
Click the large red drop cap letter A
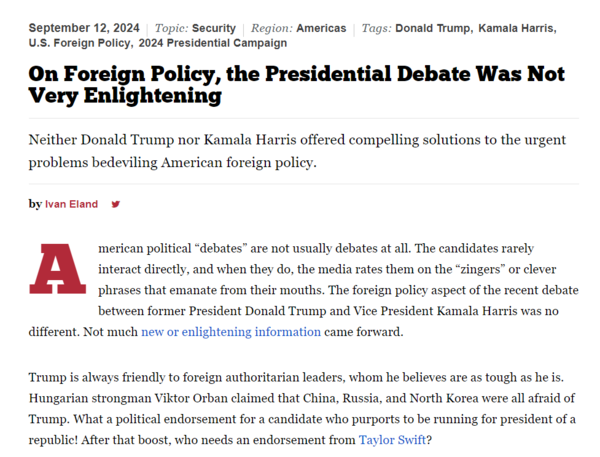(x=57, y=269)
